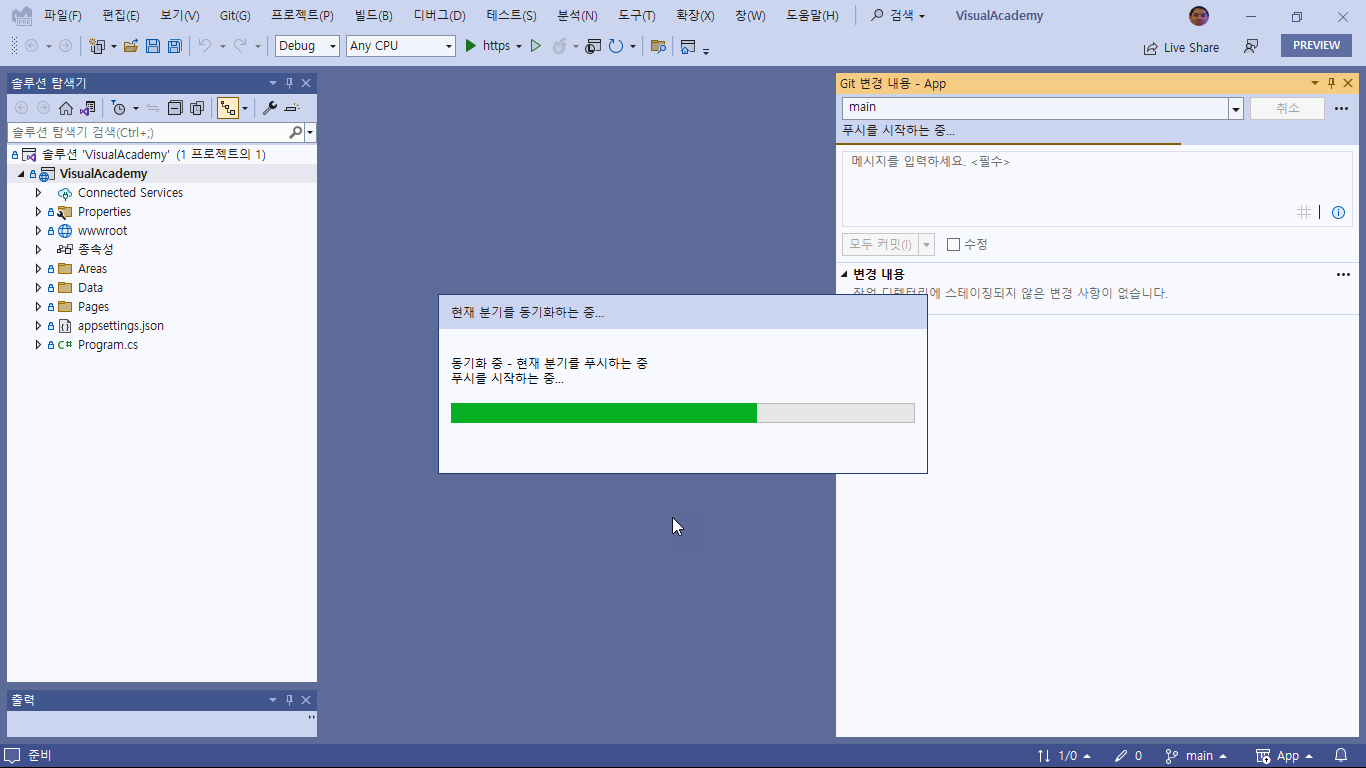Viewport: 1366px width, 768px height.
Task: Click the green sync progress bar
Action: 604,413
